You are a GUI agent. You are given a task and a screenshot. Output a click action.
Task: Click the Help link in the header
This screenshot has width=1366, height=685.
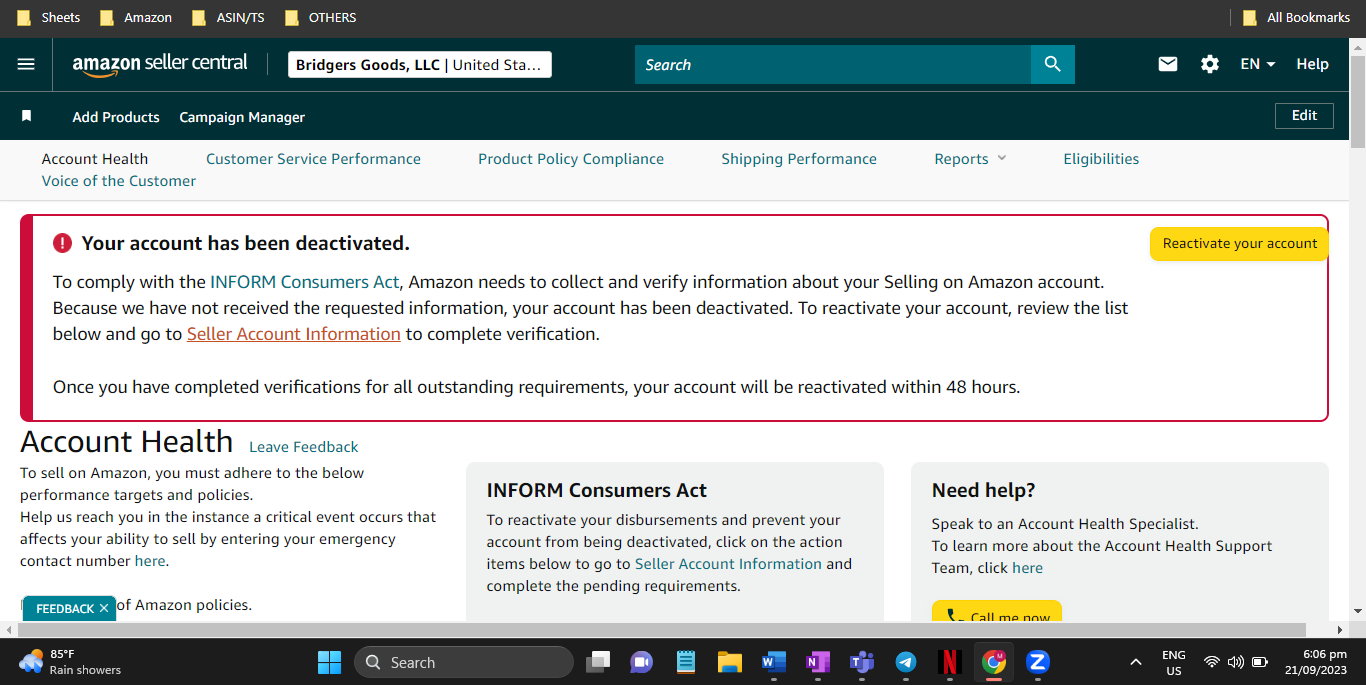pos(1312,64)
